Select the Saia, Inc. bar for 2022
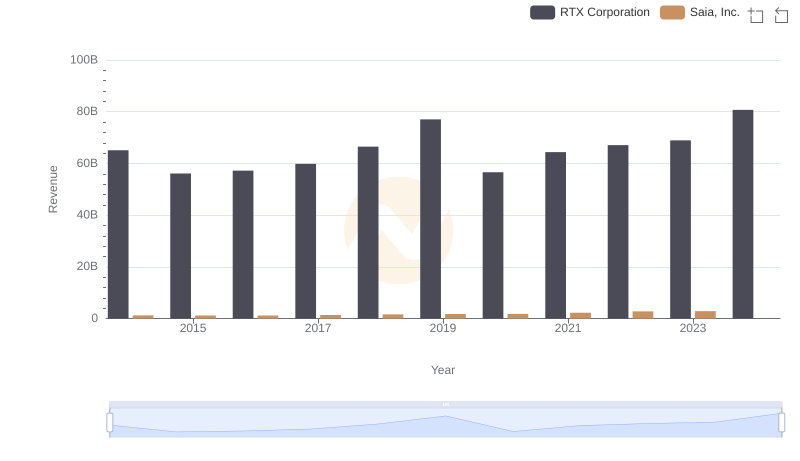 (x=643, y=315)
